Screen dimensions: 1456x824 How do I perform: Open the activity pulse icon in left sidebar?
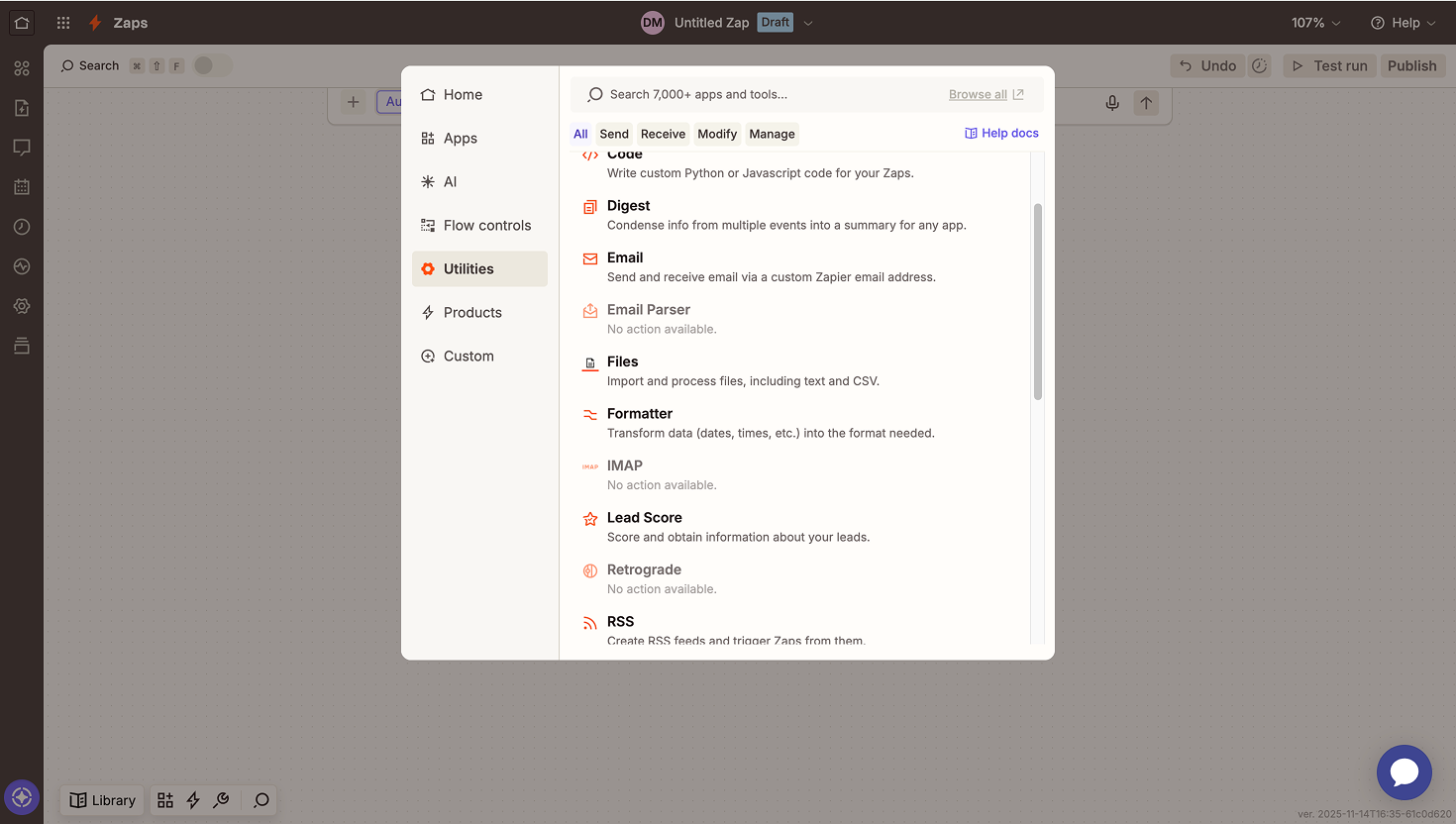(22, 266)
